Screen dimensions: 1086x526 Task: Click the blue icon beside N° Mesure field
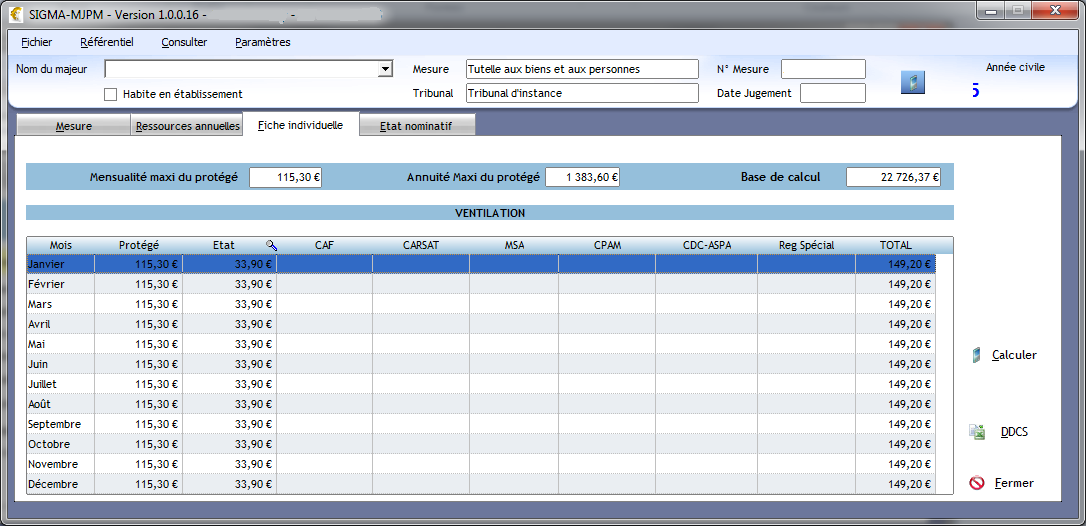click(912, 82)
